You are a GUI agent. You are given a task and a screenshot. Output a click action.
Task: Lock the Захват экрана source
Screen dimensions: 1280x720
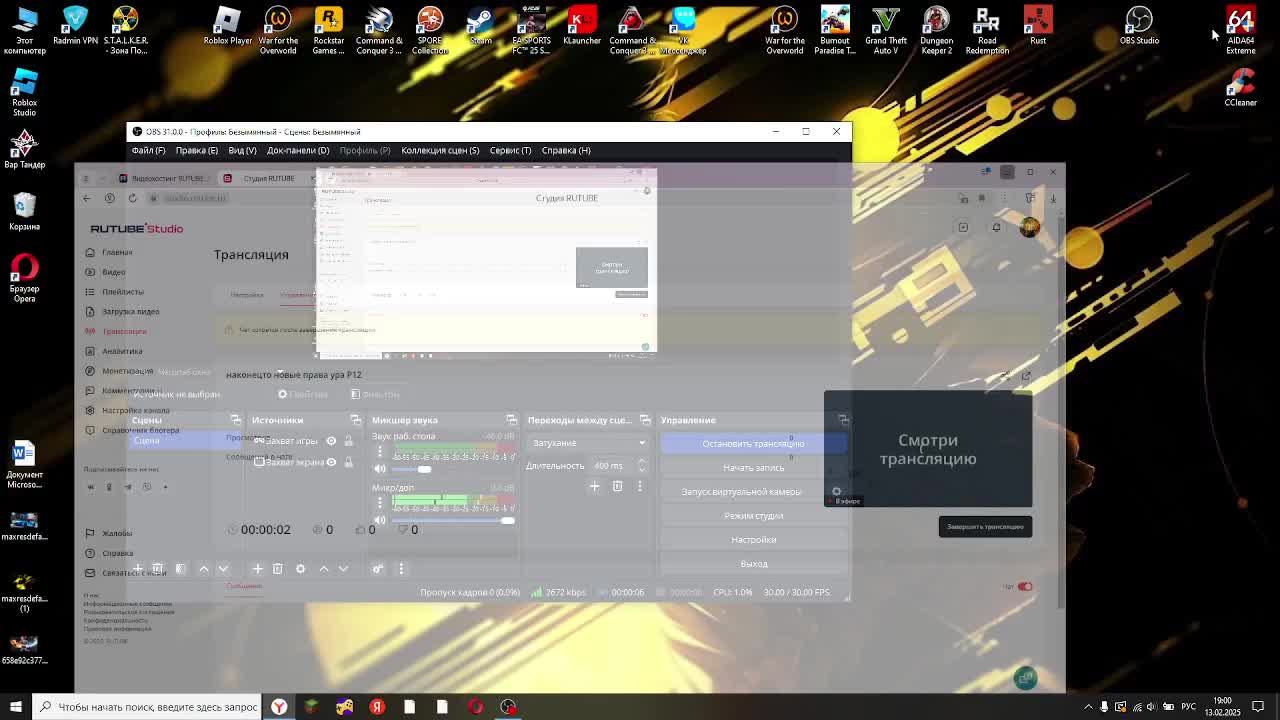tap(348, 462)
